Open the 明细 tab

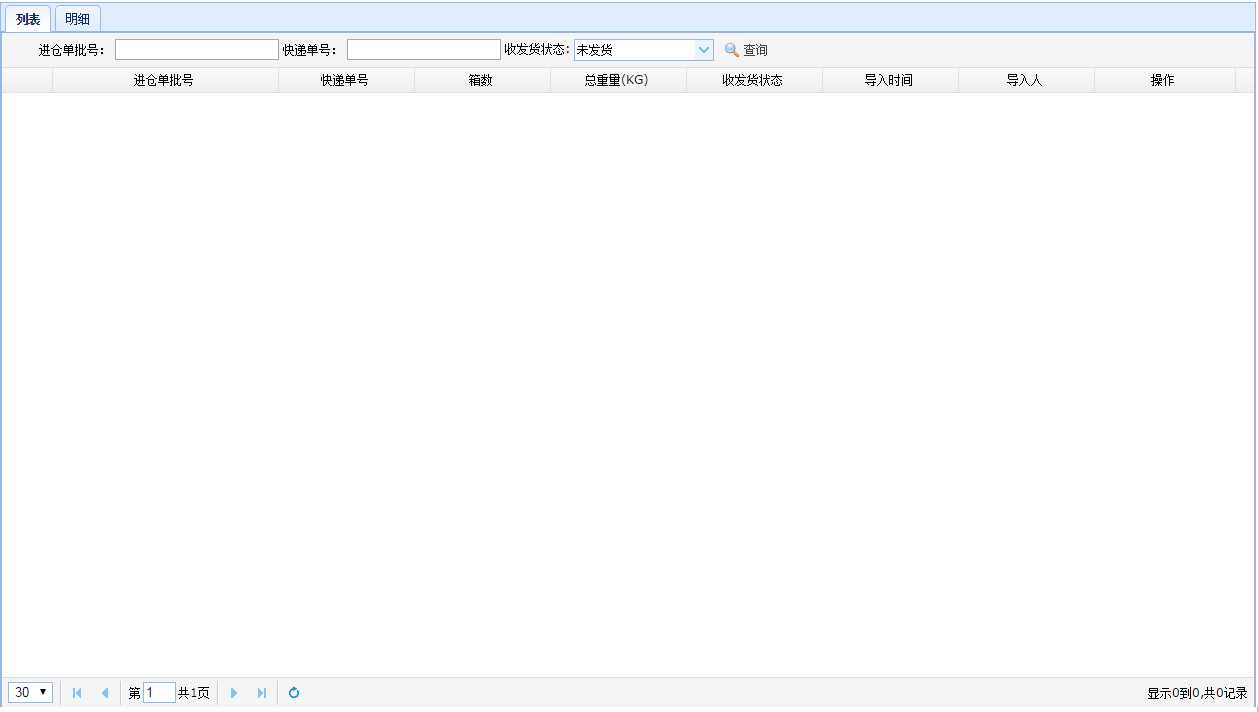77,19
